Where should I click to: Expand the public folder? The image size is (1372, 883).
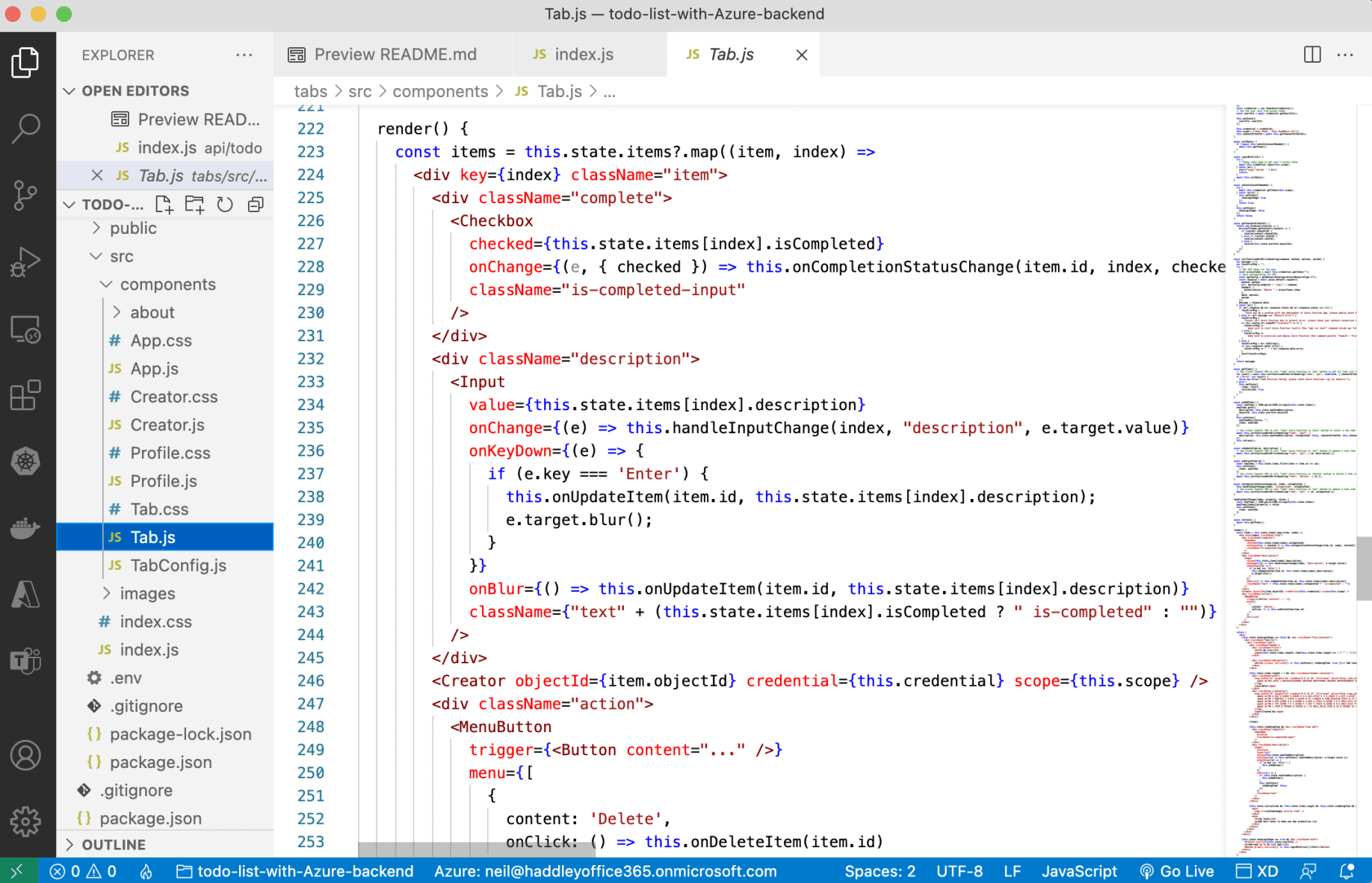point(133,228)
